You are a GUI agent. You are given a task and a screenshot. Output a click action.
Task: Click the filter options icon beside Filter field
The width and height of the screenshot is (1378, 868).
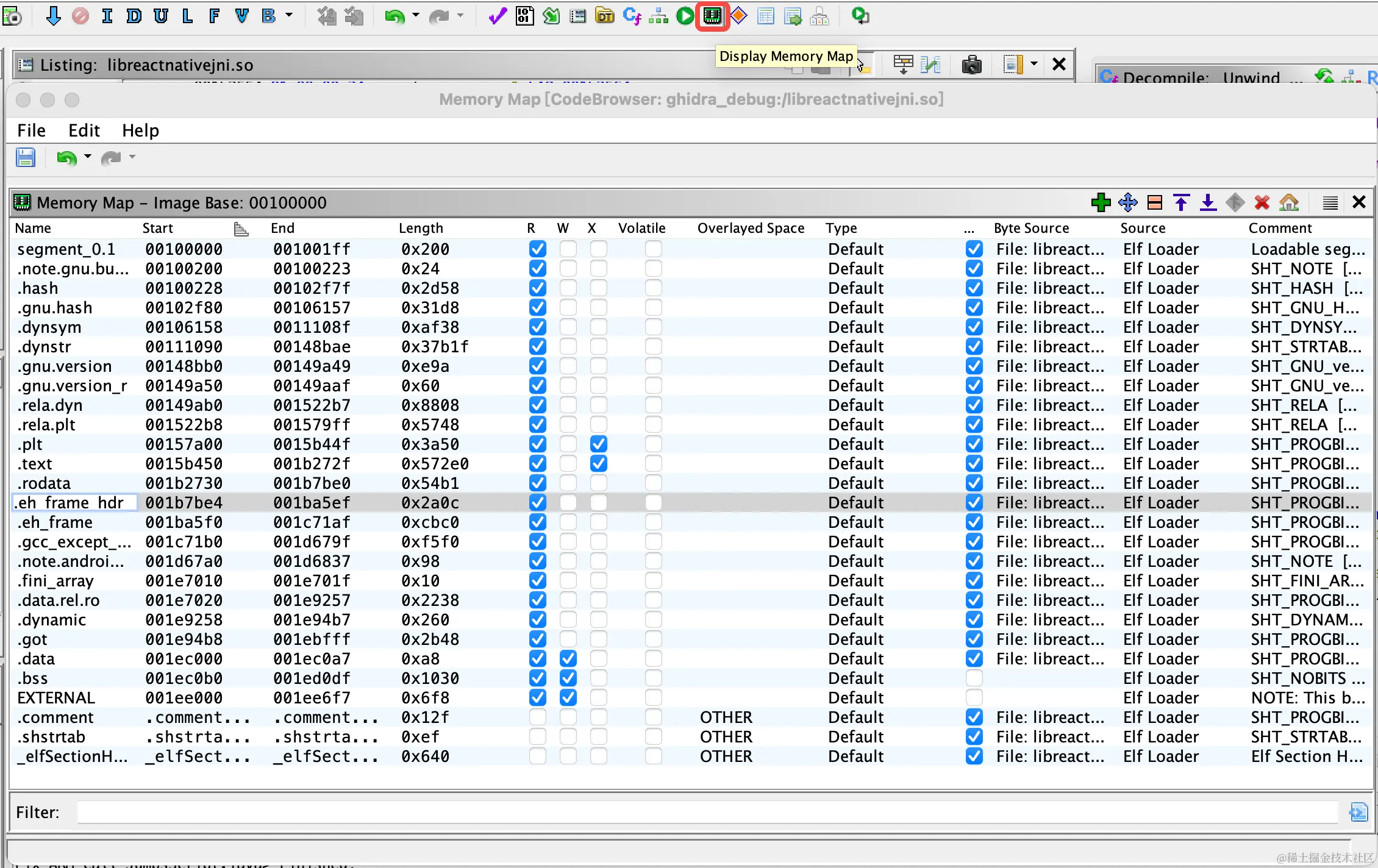pyautogui.click(x=1358, y=812)
